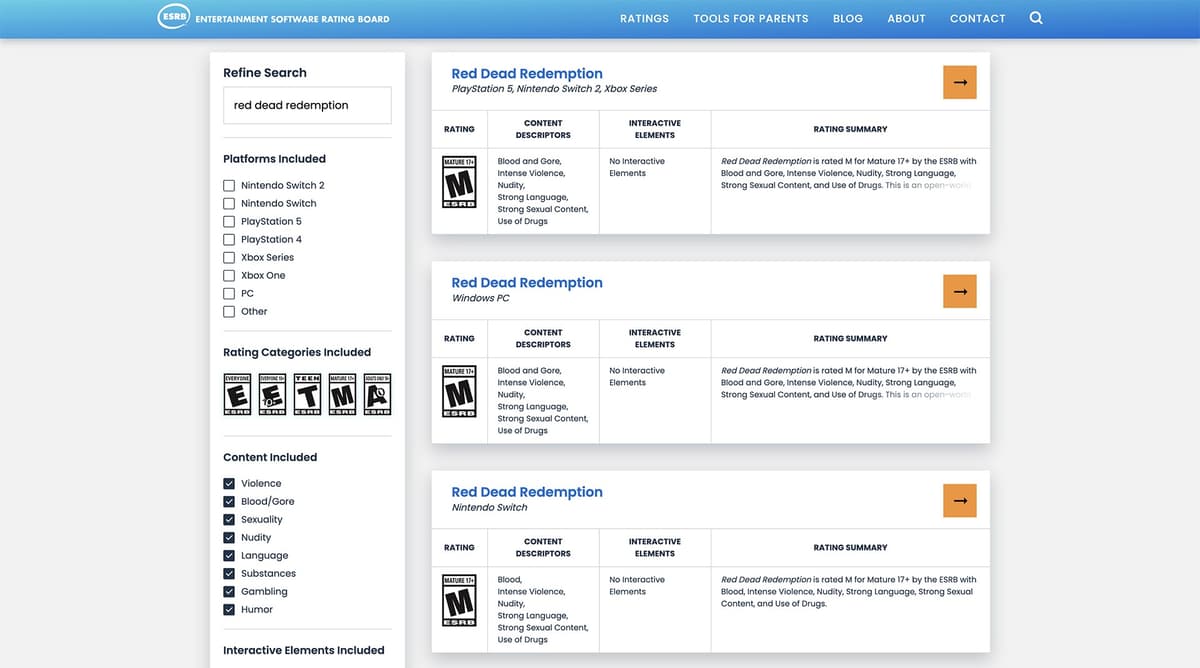The width and height of the screenshot is (1200, 668).
Task: Open the first Red Dead Redemption title link
Action: point(527,74)
